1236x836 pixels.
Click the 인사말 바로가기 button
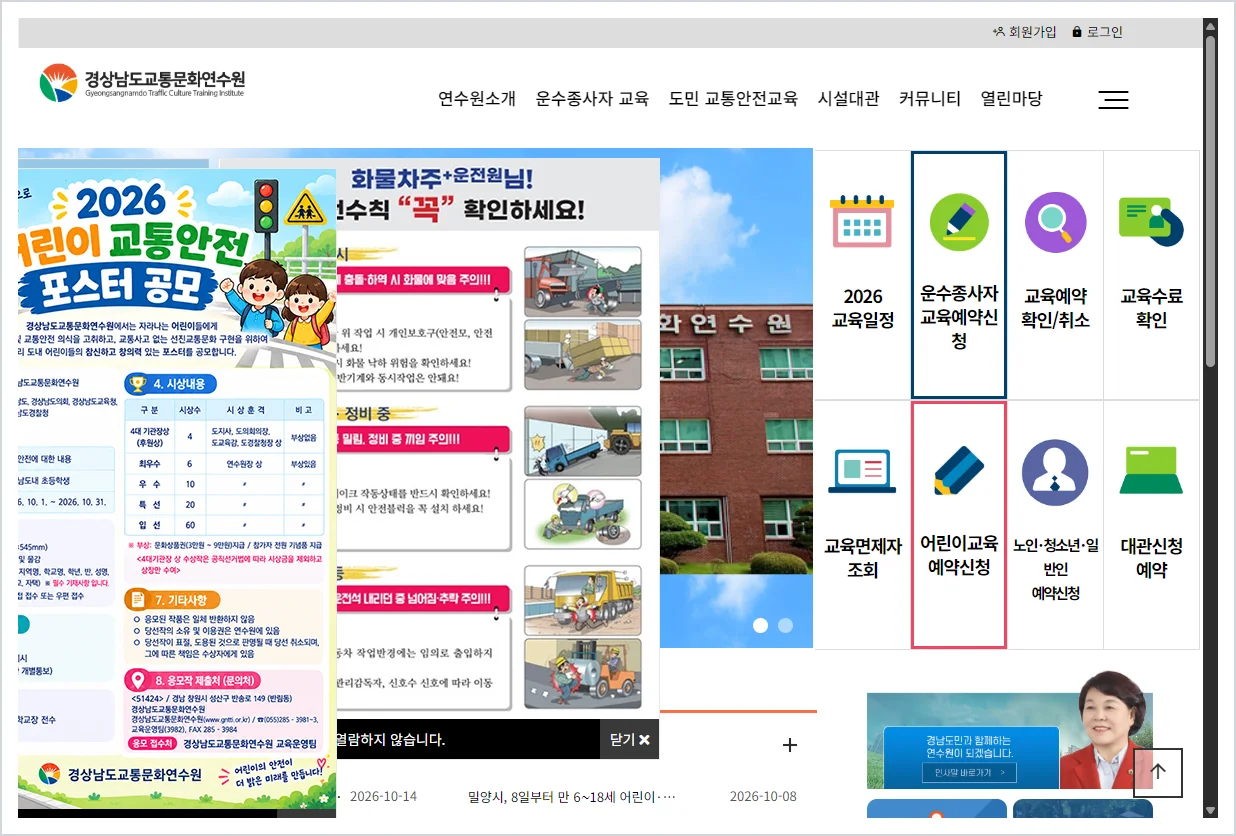click(969, 772)
